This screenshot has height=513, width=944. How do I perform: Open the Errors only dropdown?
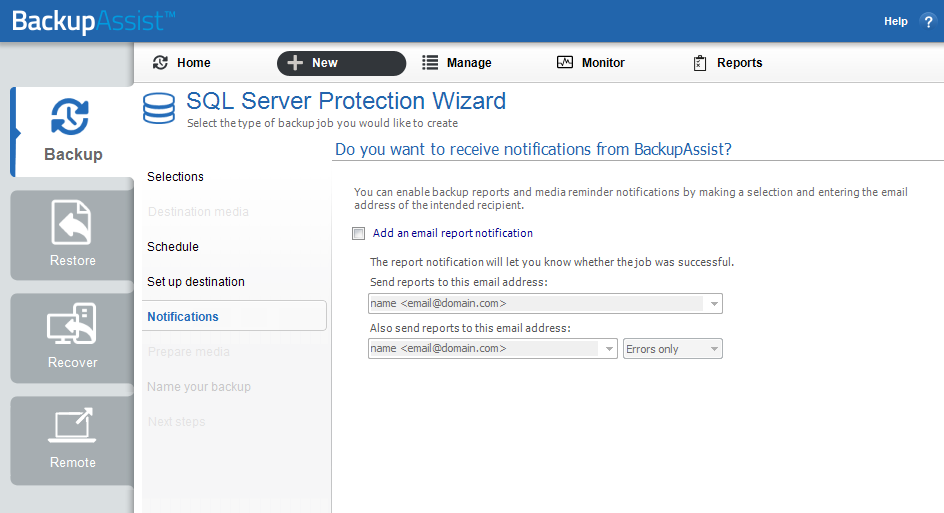point(672,349)
